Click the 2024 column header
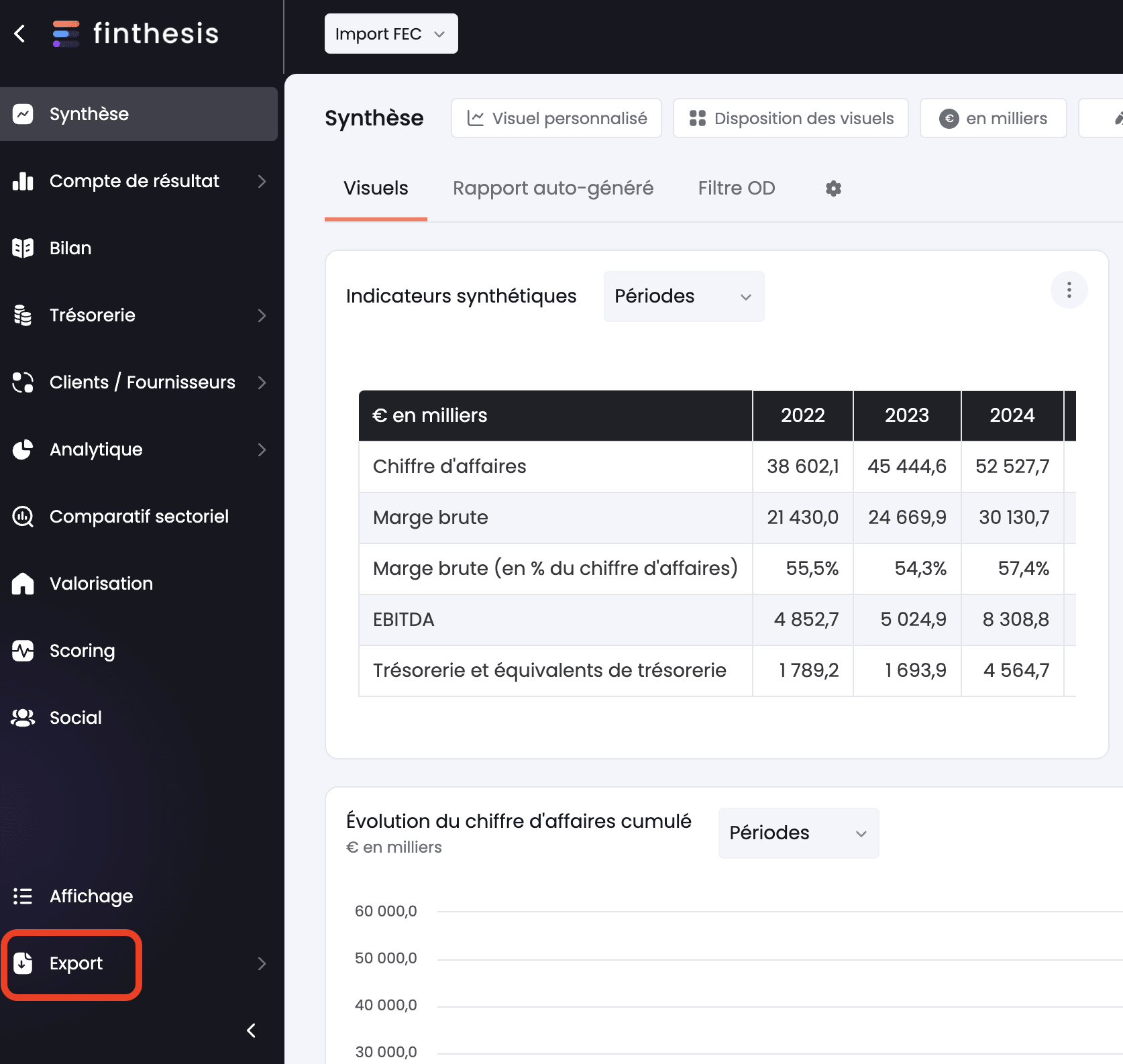Image resolution: width=1123 pixels, height=1064 pixels. pos(1012,416)
